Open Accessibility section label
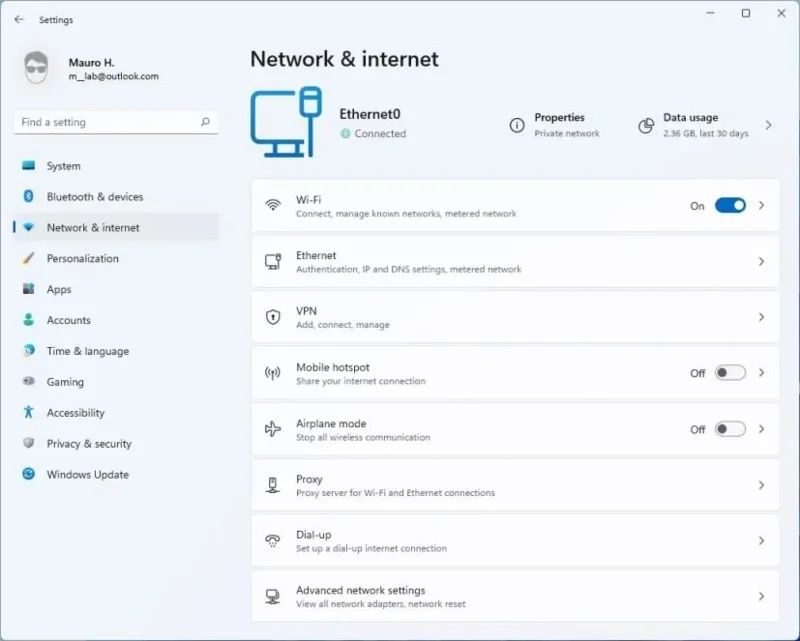 tap(76, 413)
